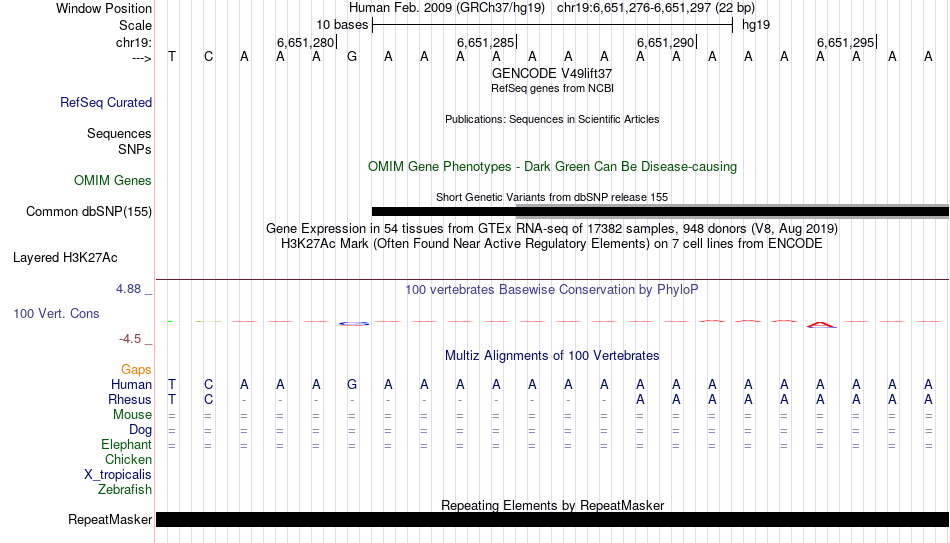Click the 4.88 PhyloP upper scale value
Image resolution: width=950 pixels, height=543 pixels.
[x=128, y=289]
